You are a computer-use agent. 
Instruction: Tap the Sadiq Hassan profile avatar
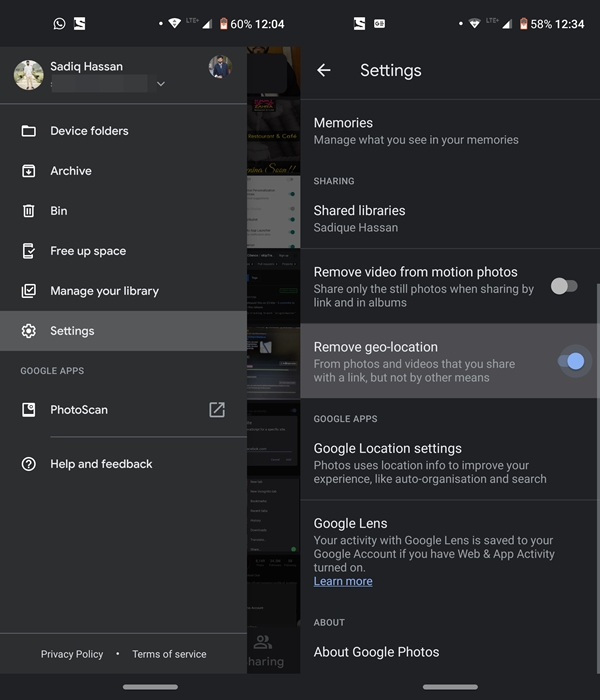[x=29, y=75]
